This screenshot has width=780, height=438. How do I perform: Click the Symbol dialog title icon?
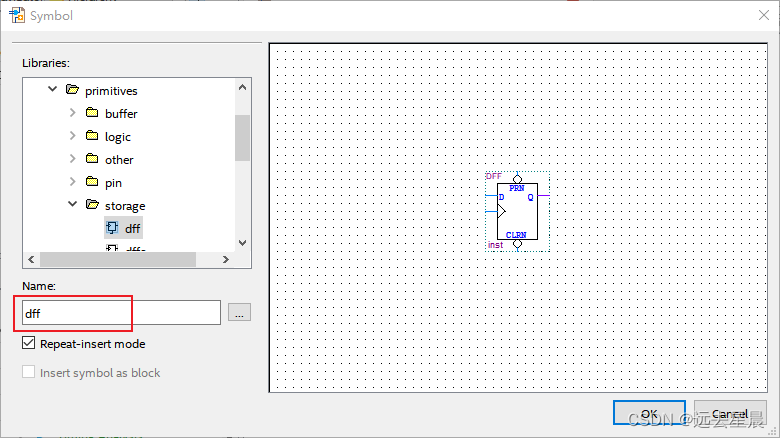pyautogui.click(x=17, y=15)
